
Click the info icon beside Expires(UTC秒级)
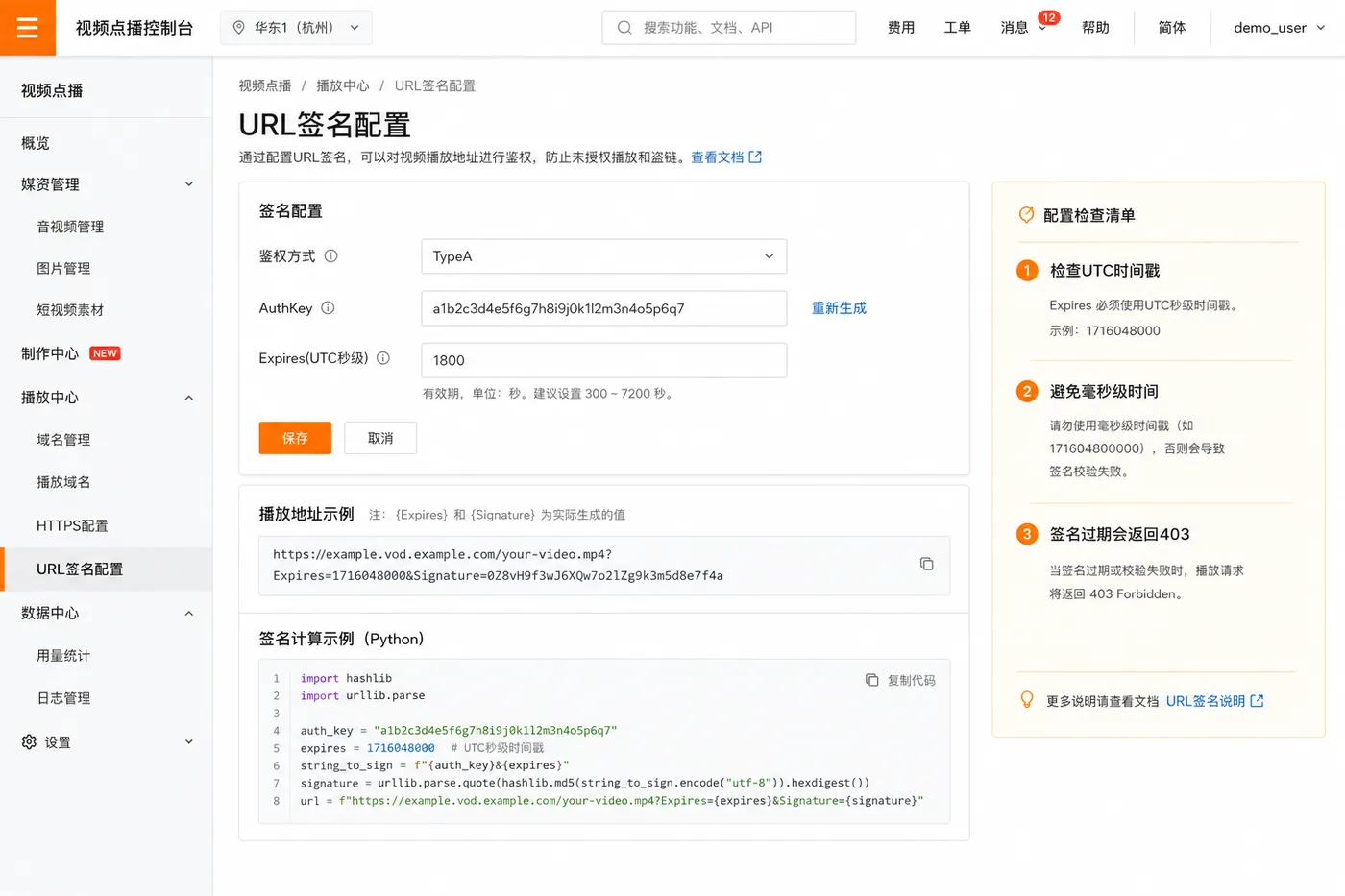[383, 358]
